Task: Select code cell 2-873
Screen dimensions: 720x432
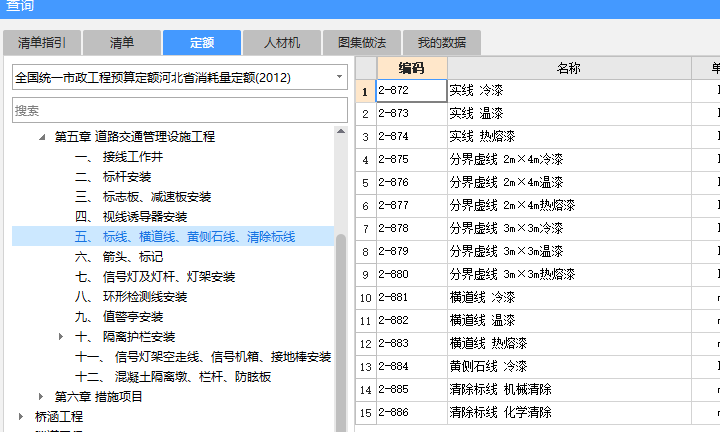Action: (x=411, y=113)
